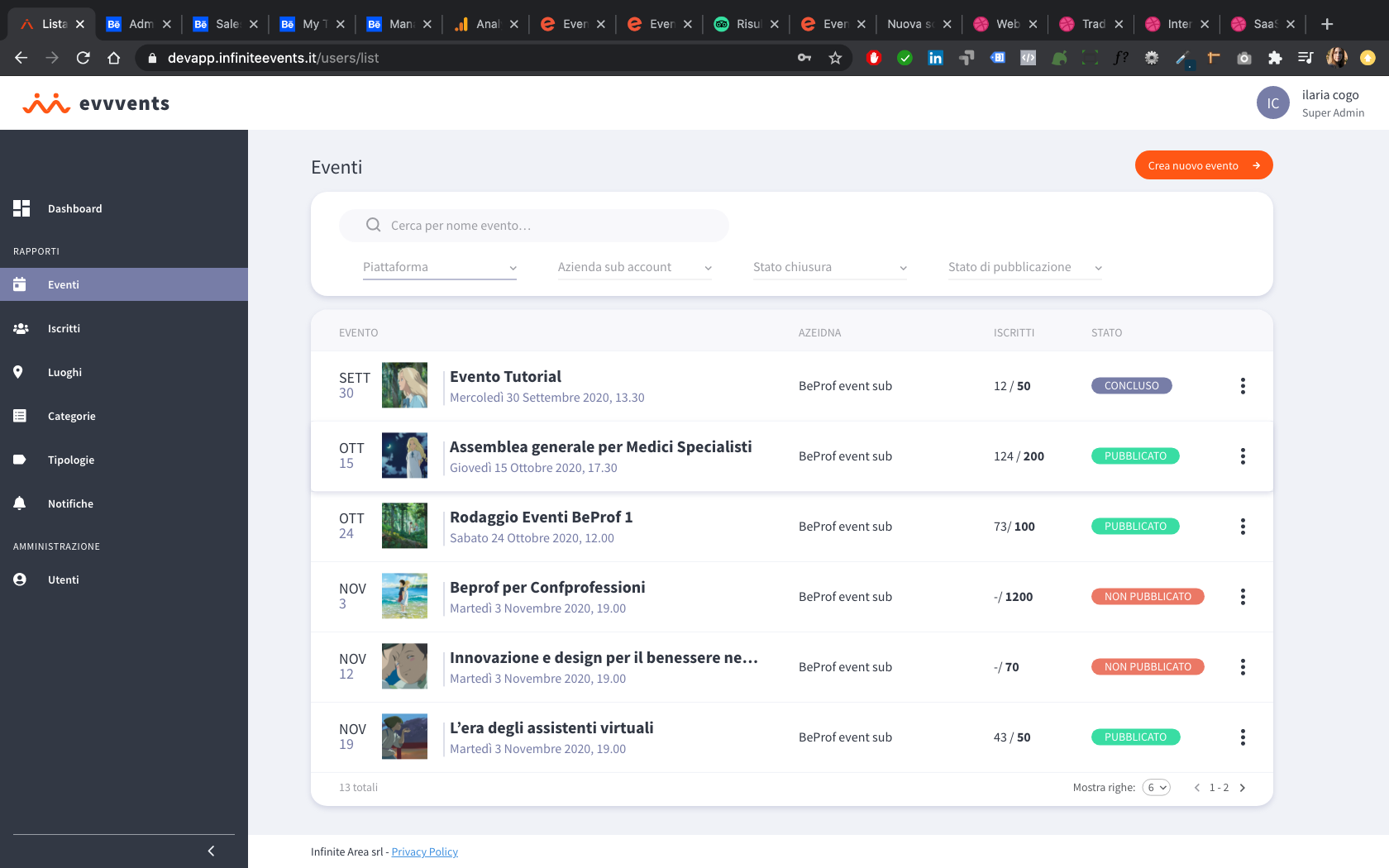Open the Categorie list icon
Viewport: 1389px width, 868px height.
20,416
